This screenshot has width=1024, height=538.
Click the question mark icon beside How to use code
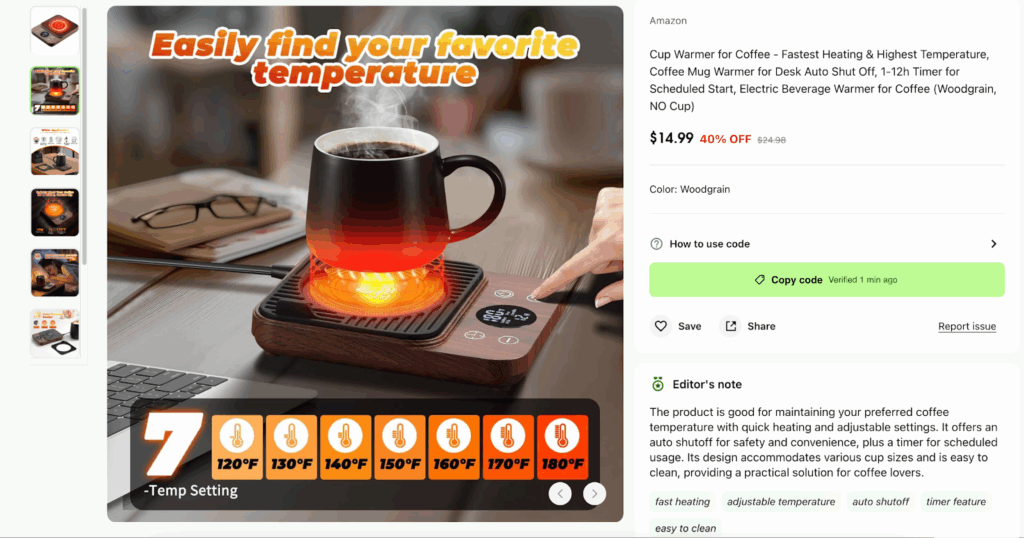(x=656, y=244)
